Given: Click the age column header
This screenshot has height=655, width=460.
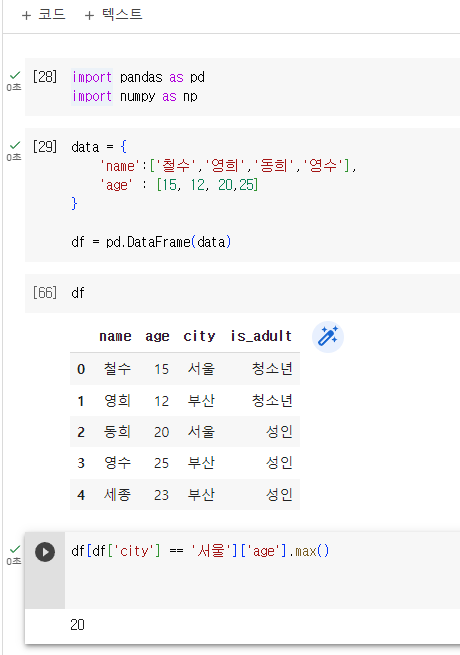Looking at the screenshot, I should 158,337.
